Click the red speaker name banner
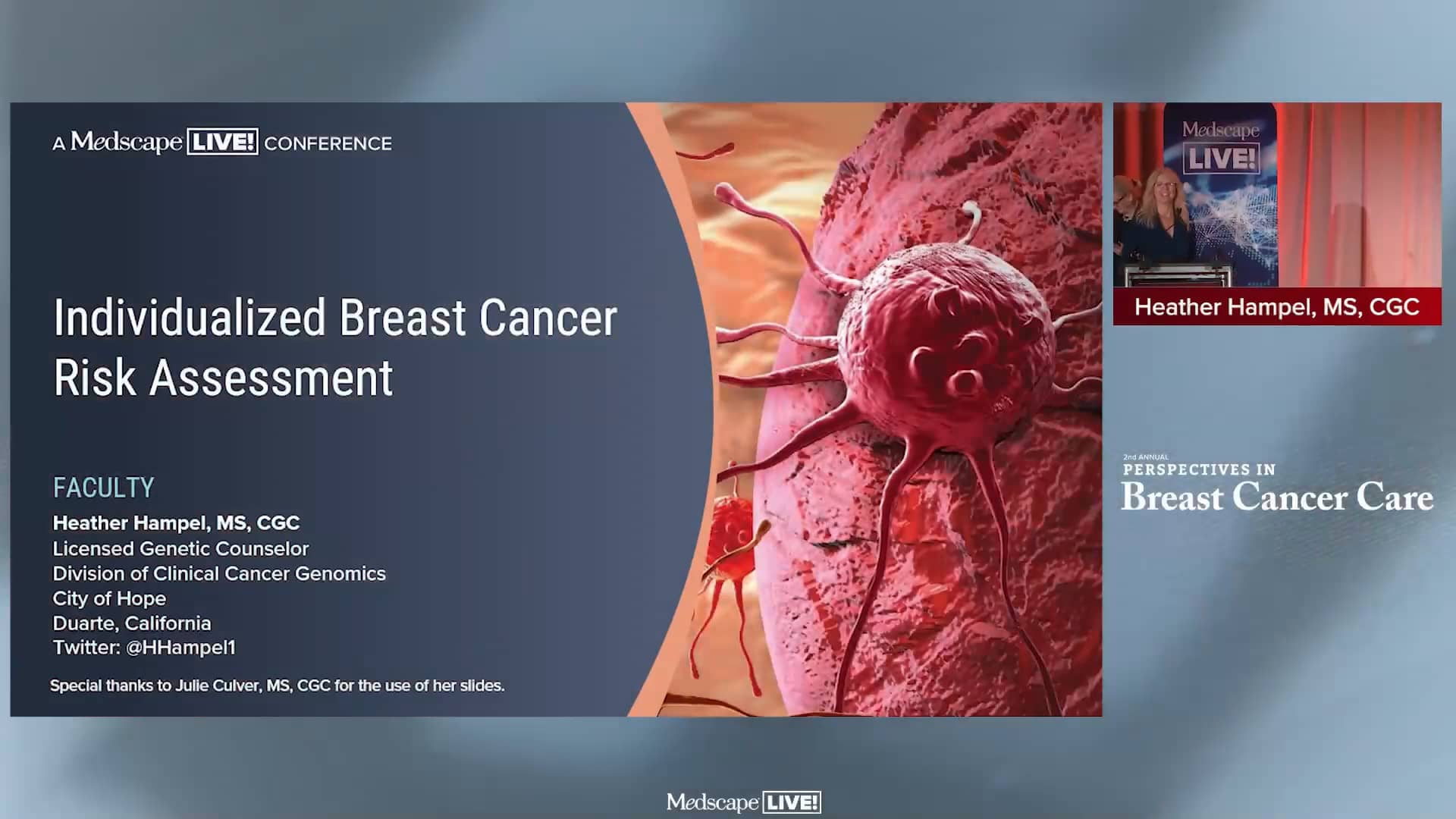The image size is (1456, 819). [1276, 307]
